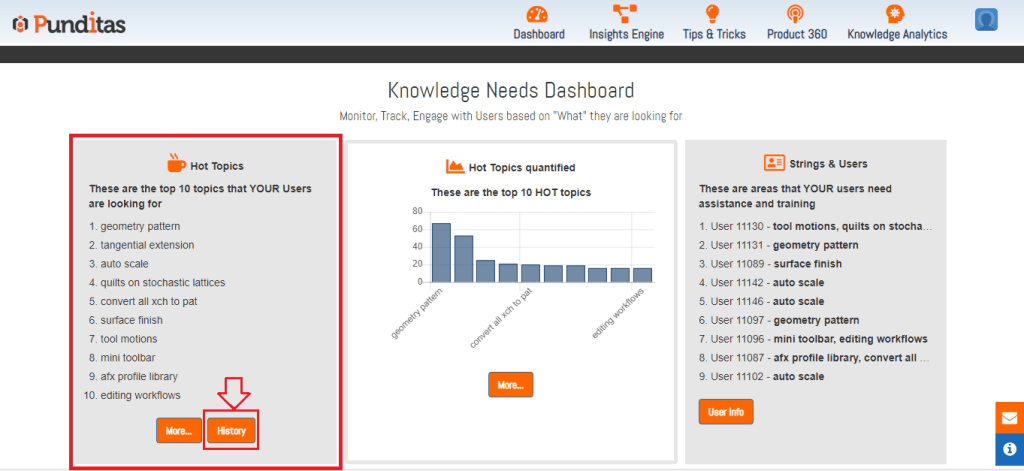Select 'quilts on stochastic lattices' topic
The image size is (1024, 471).
[162, 283]
